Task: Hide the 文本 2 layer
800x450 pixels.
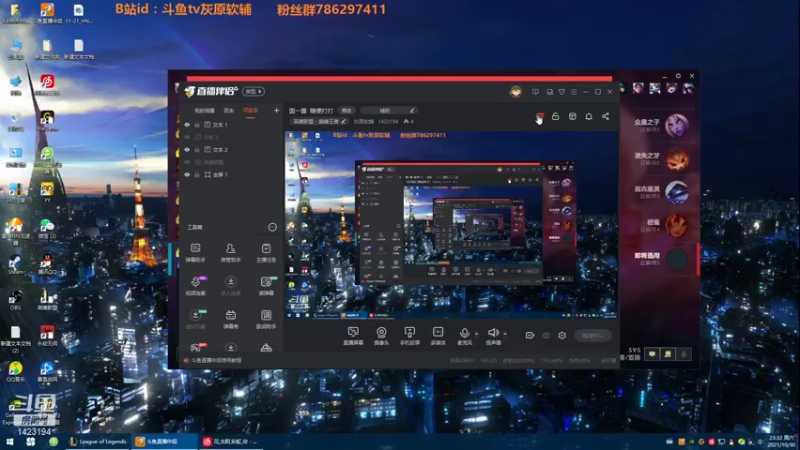Action: click(x=187, y=149)
